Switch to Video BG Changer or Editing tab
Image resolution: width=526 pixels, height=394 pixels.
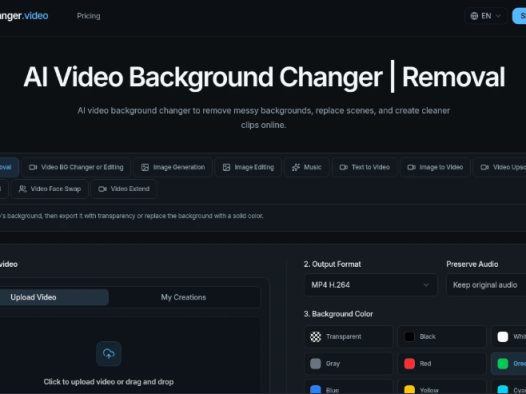pyautogui.click(x=76, y=167)
